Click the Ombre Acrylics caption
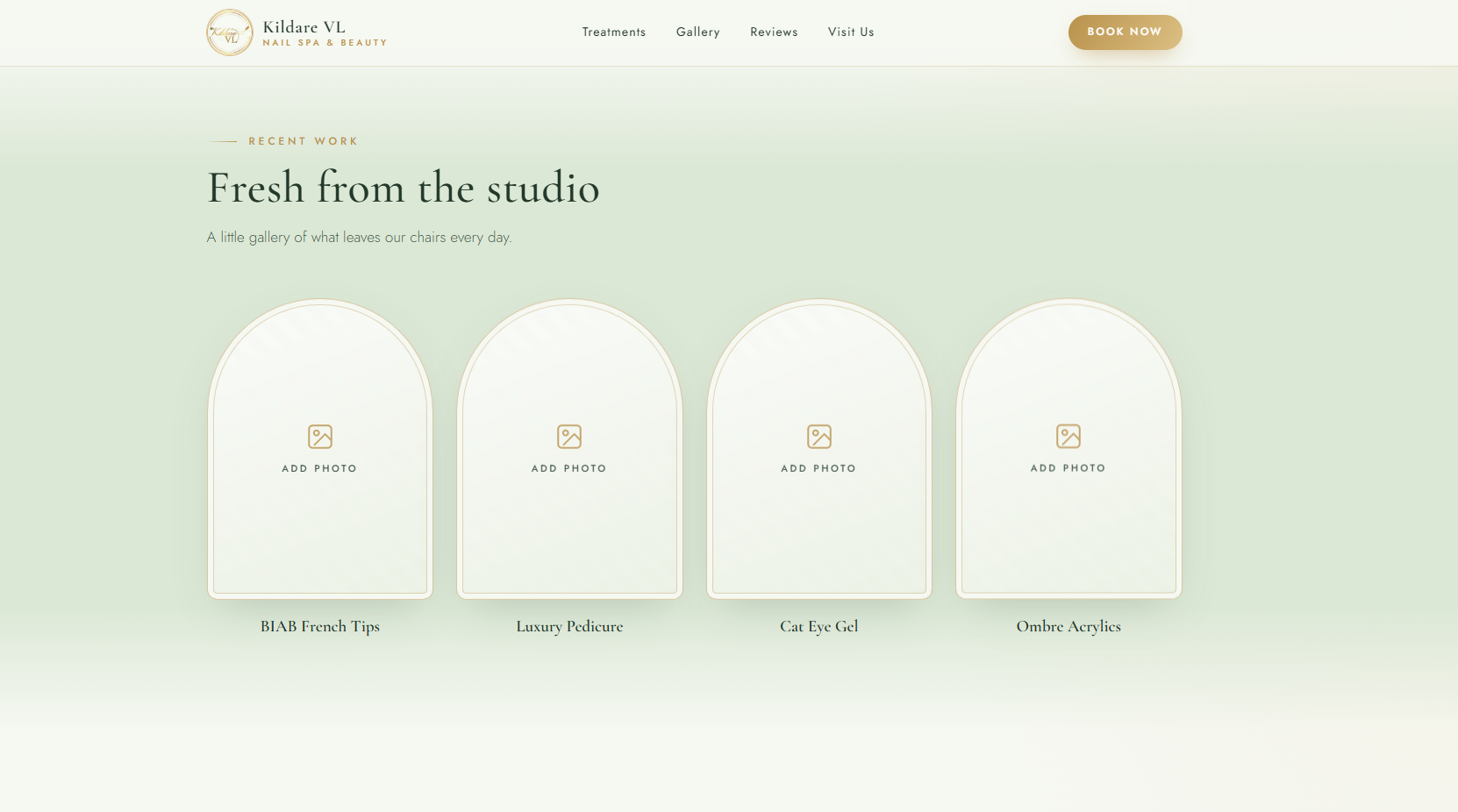This screenshot has width=1458, height=812. click(x=1068, y=626)
